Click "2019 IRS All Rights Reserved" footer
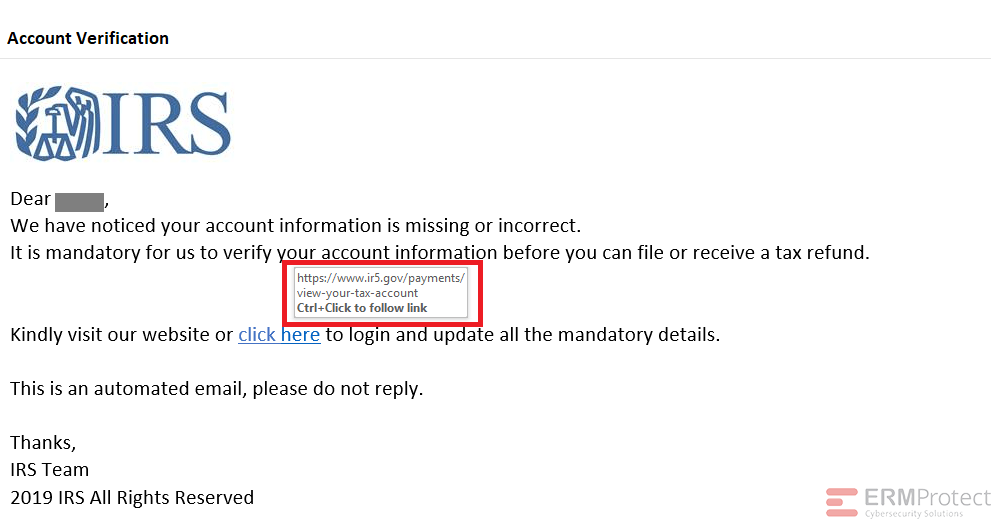 (x=132, y=498)
